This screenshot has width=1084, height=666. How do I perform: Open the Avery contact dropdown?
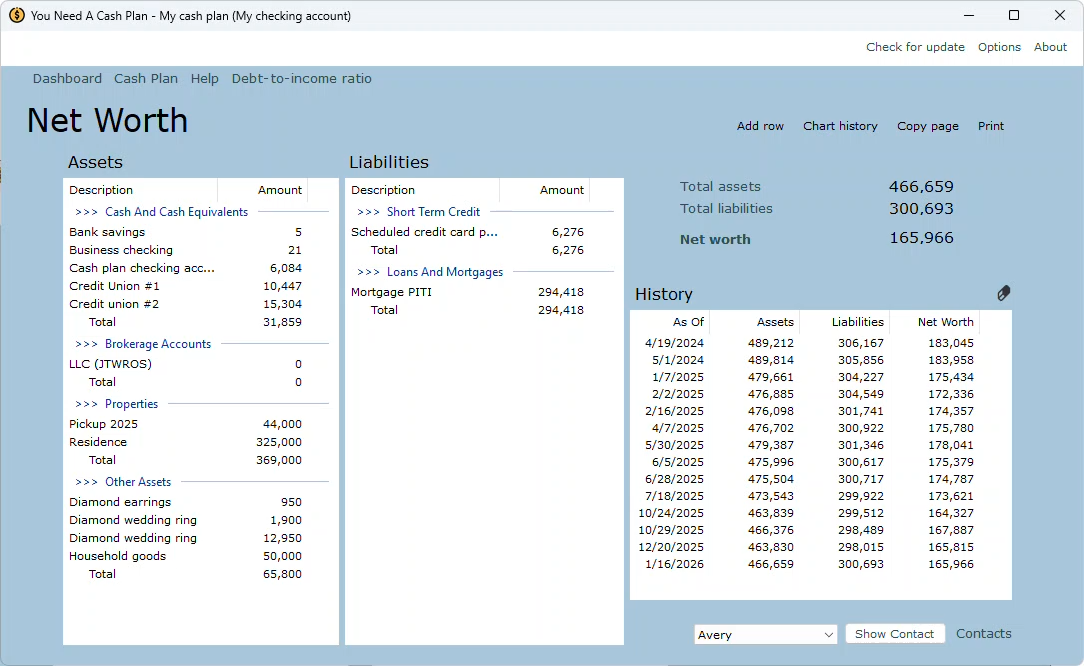(766, 635)
